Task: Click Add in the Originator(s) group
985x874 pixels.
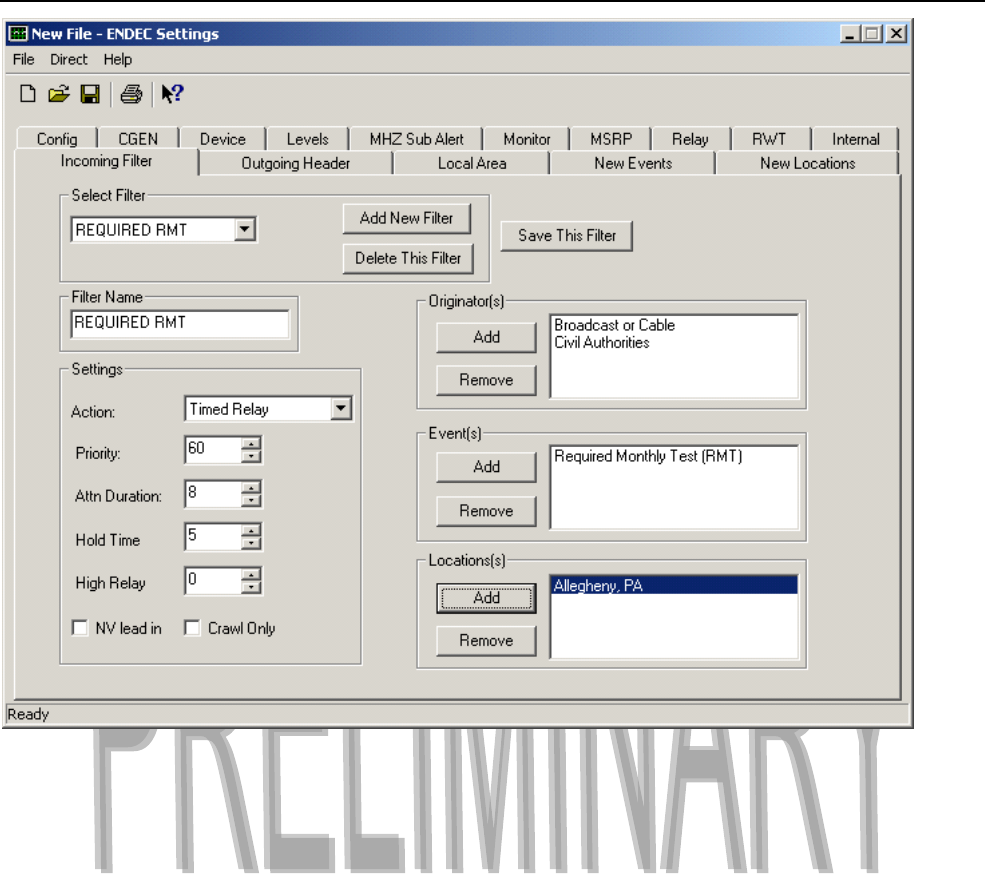Action: pos(486,337)
